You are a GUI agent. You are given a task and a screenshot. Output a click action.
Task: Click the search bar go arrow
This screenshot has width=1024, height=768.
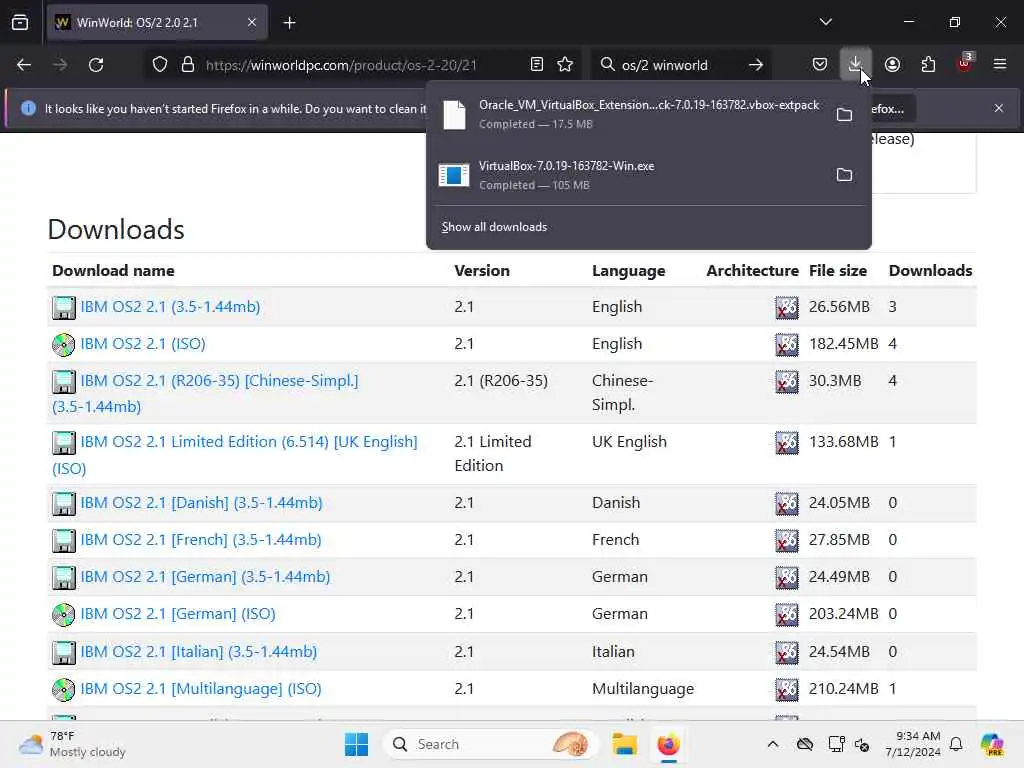click(x=756, y=65)
